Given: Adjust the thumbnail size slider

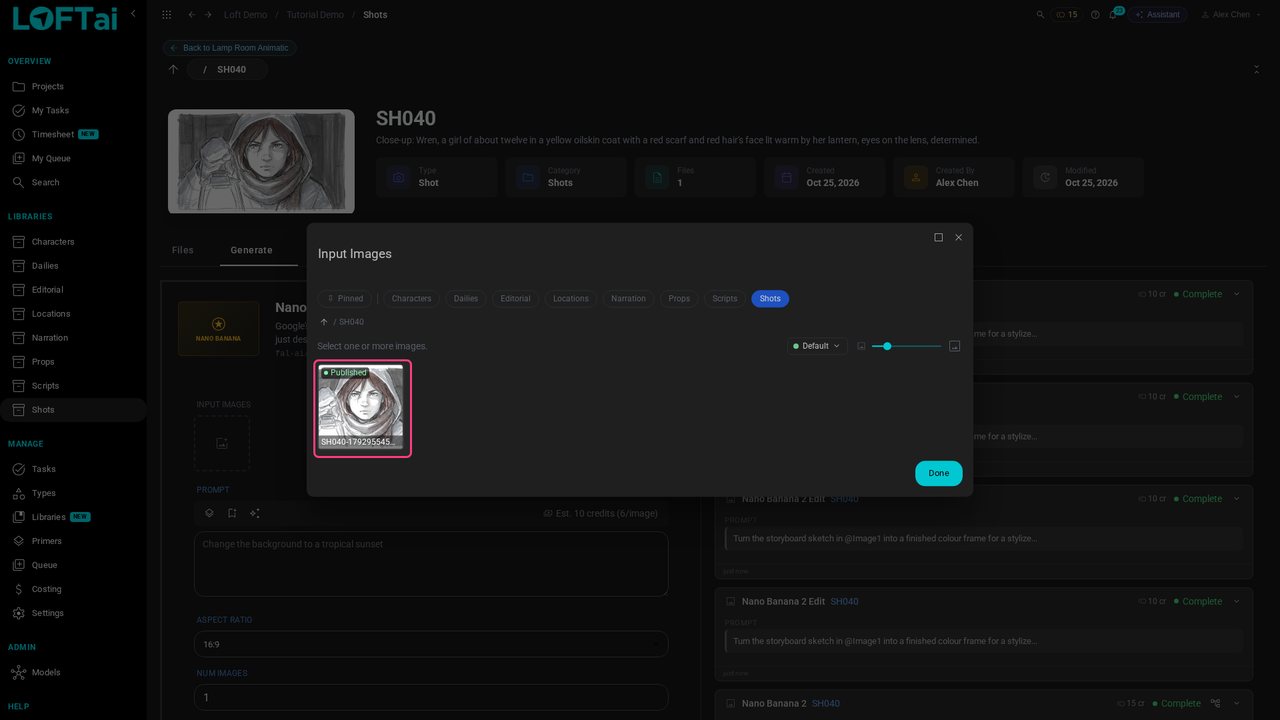Looking at the screenshot, I should (x=906, y=346).
